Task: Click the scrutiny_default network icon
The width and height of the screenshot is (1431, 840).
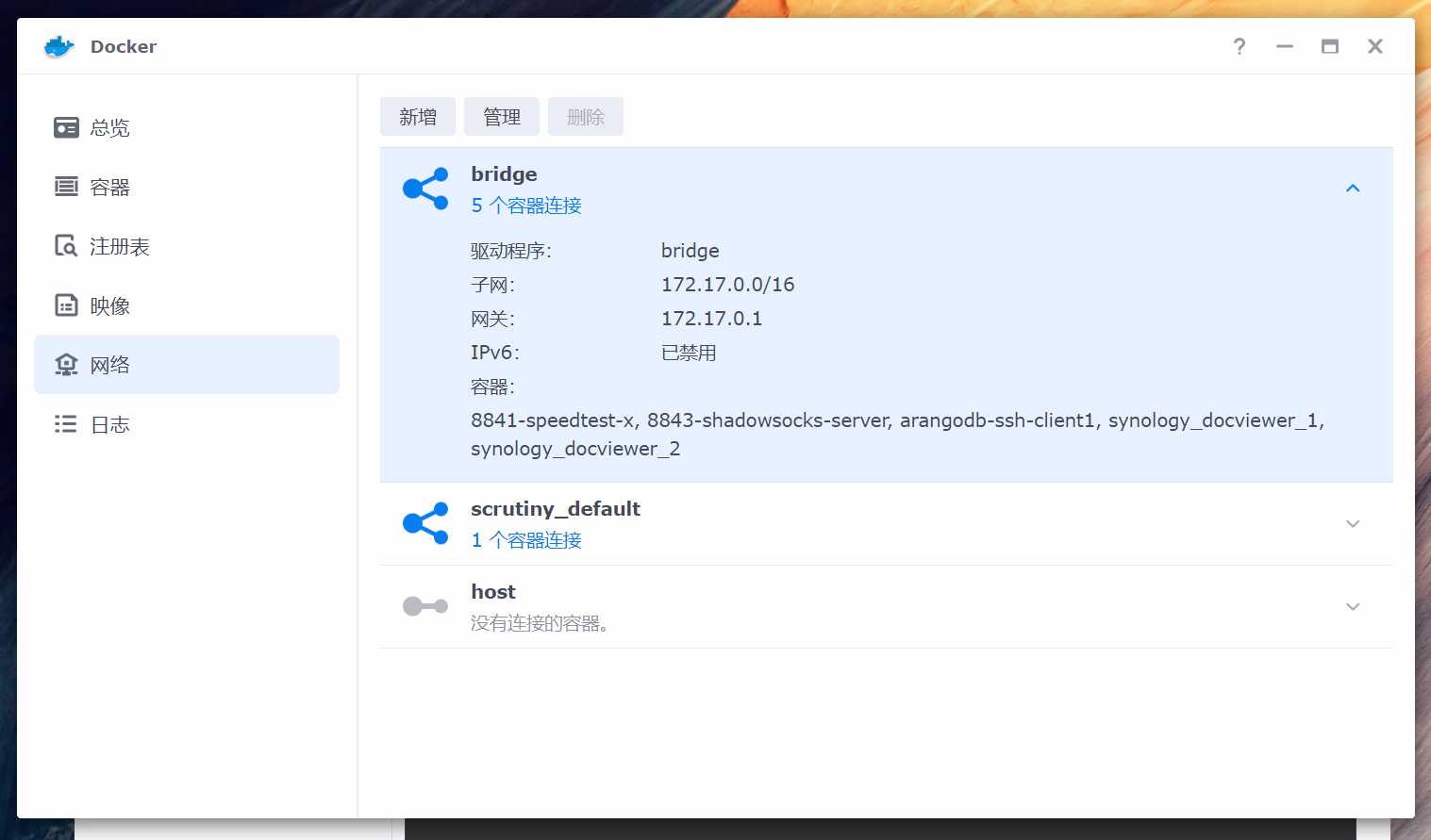Action: pos(425,523)
